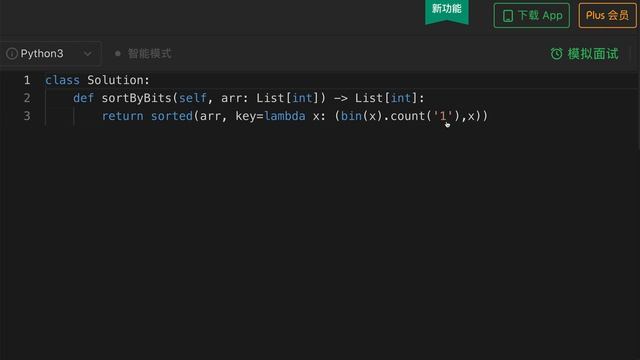Click the alarm clock icon beside 模拟面试

click(556, 53)
